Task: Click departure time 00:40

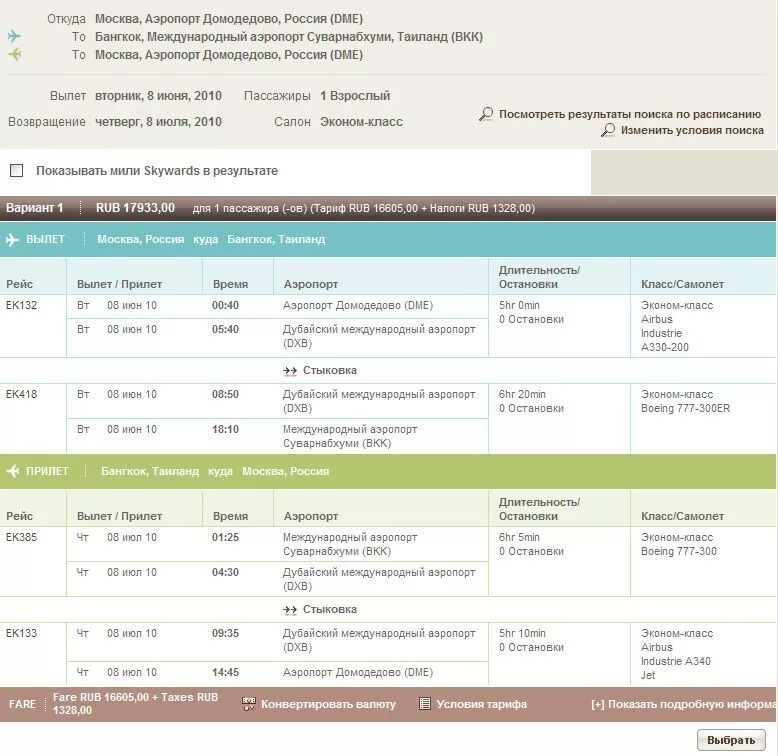Action: [225, 305]
